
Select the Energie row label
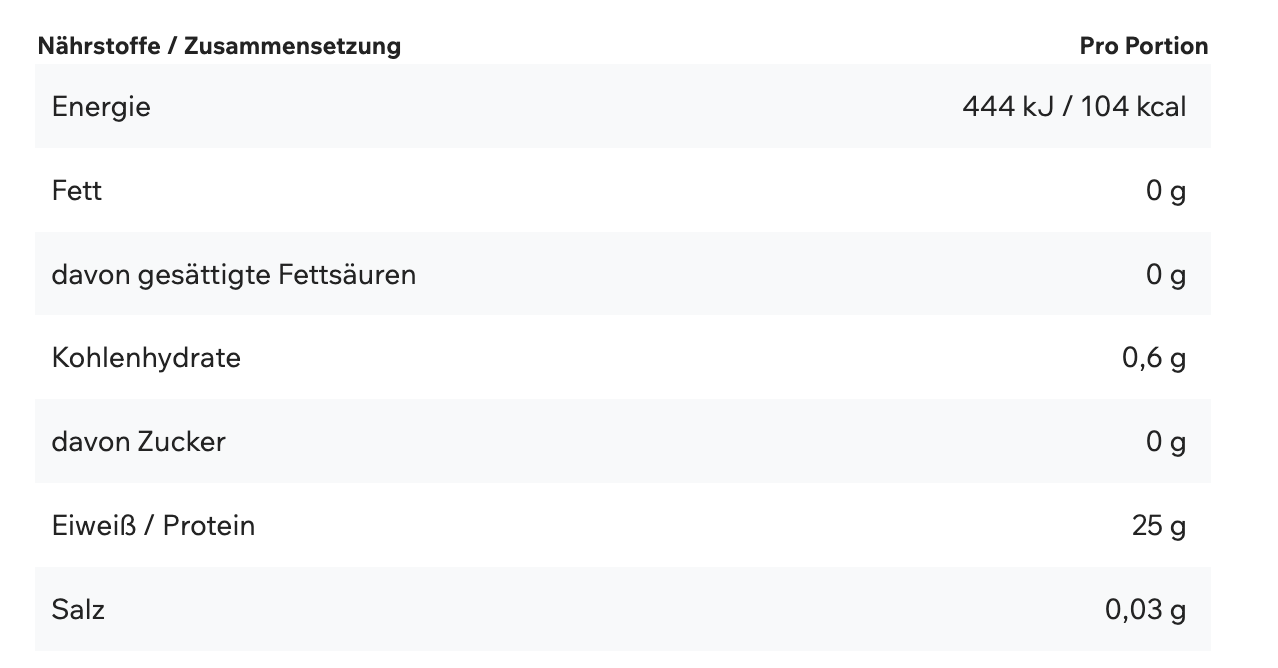101,107
